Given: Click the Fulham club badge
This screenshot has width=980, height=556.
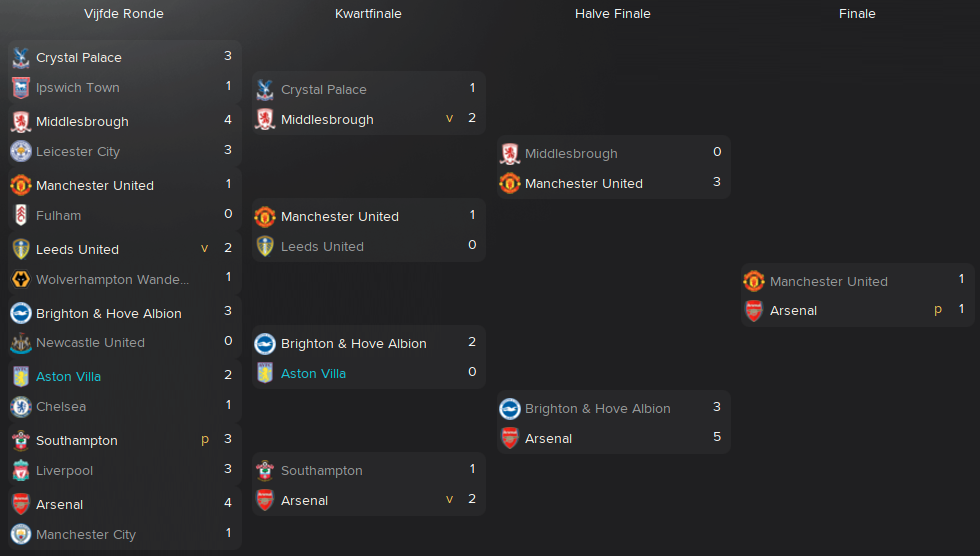Looking at the screenshot, I should tap(21, 216).
